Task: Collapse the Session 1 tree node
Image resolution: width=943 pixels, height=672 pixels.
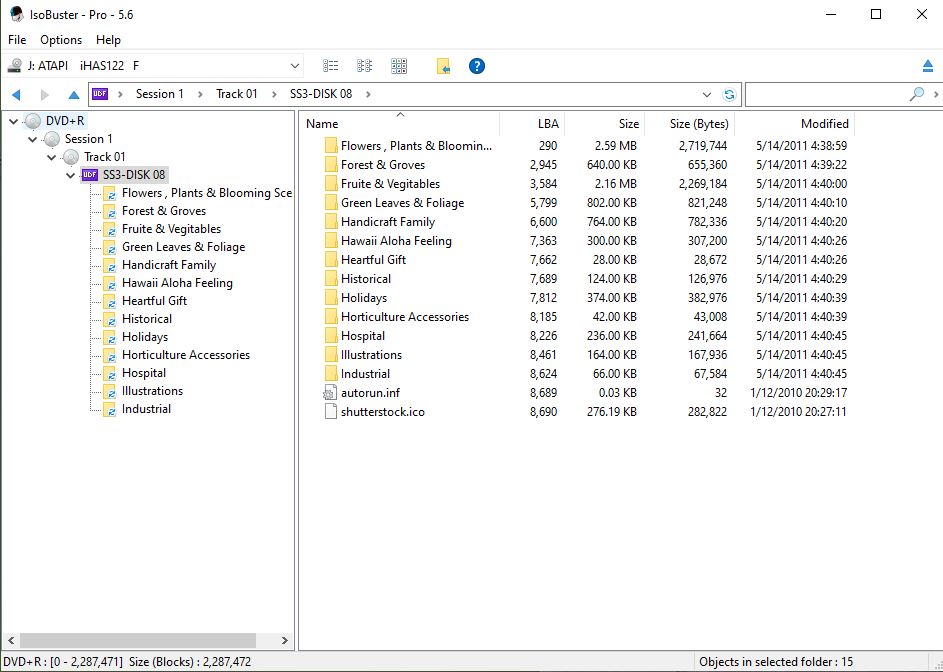Action: coord(32,139)
